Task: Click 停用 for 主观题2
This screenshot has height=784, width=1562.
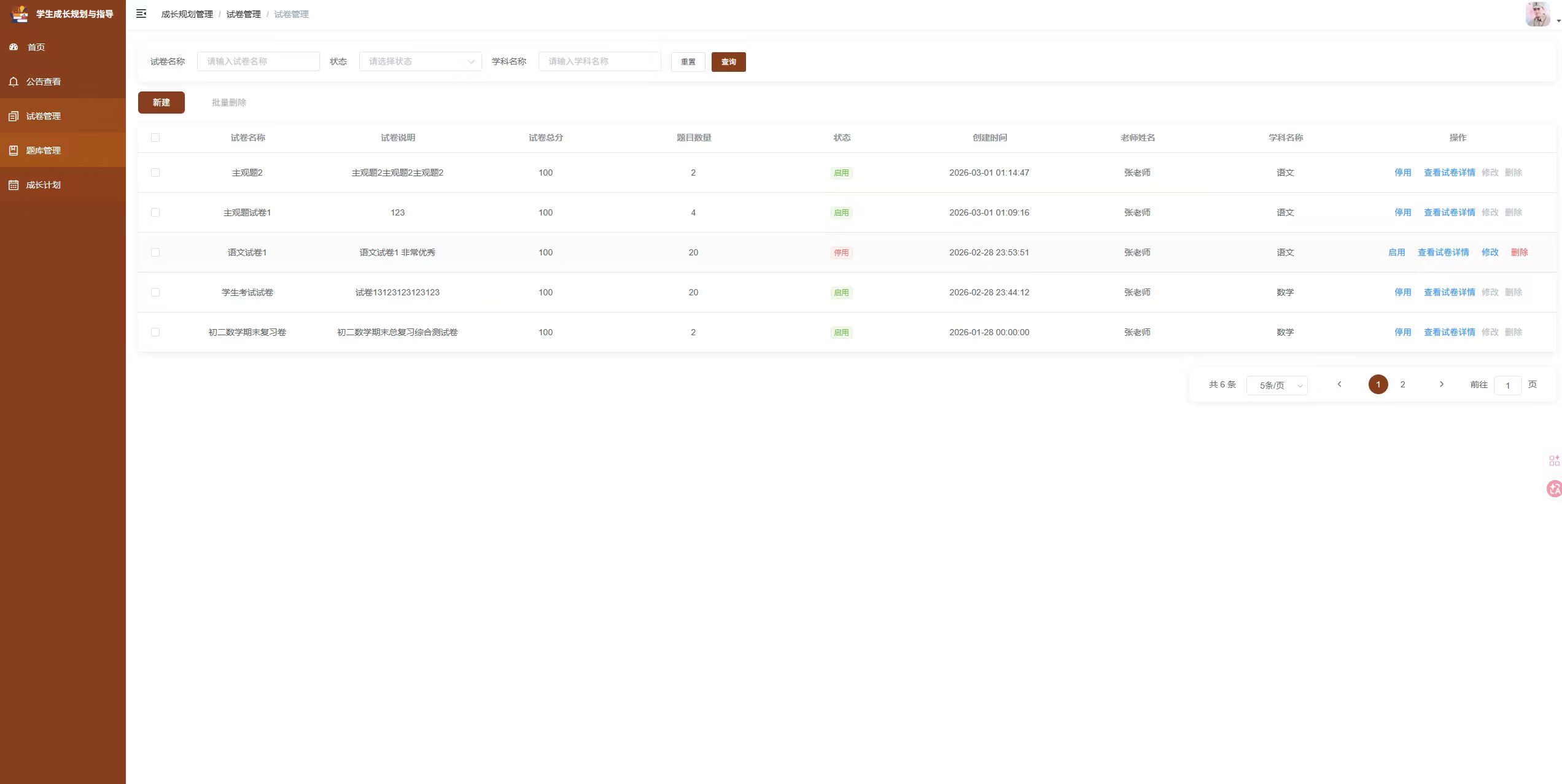Action: tap(1402, 173)
